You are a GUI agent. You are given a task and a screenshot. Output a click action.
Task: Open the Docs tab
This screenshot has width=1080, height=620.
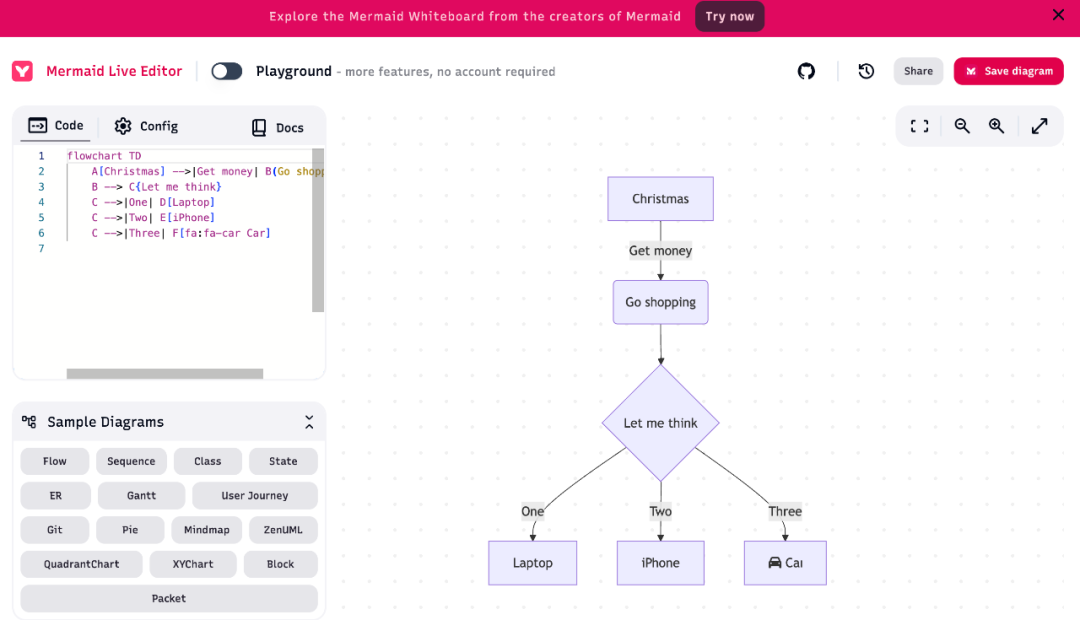(278, 127)
